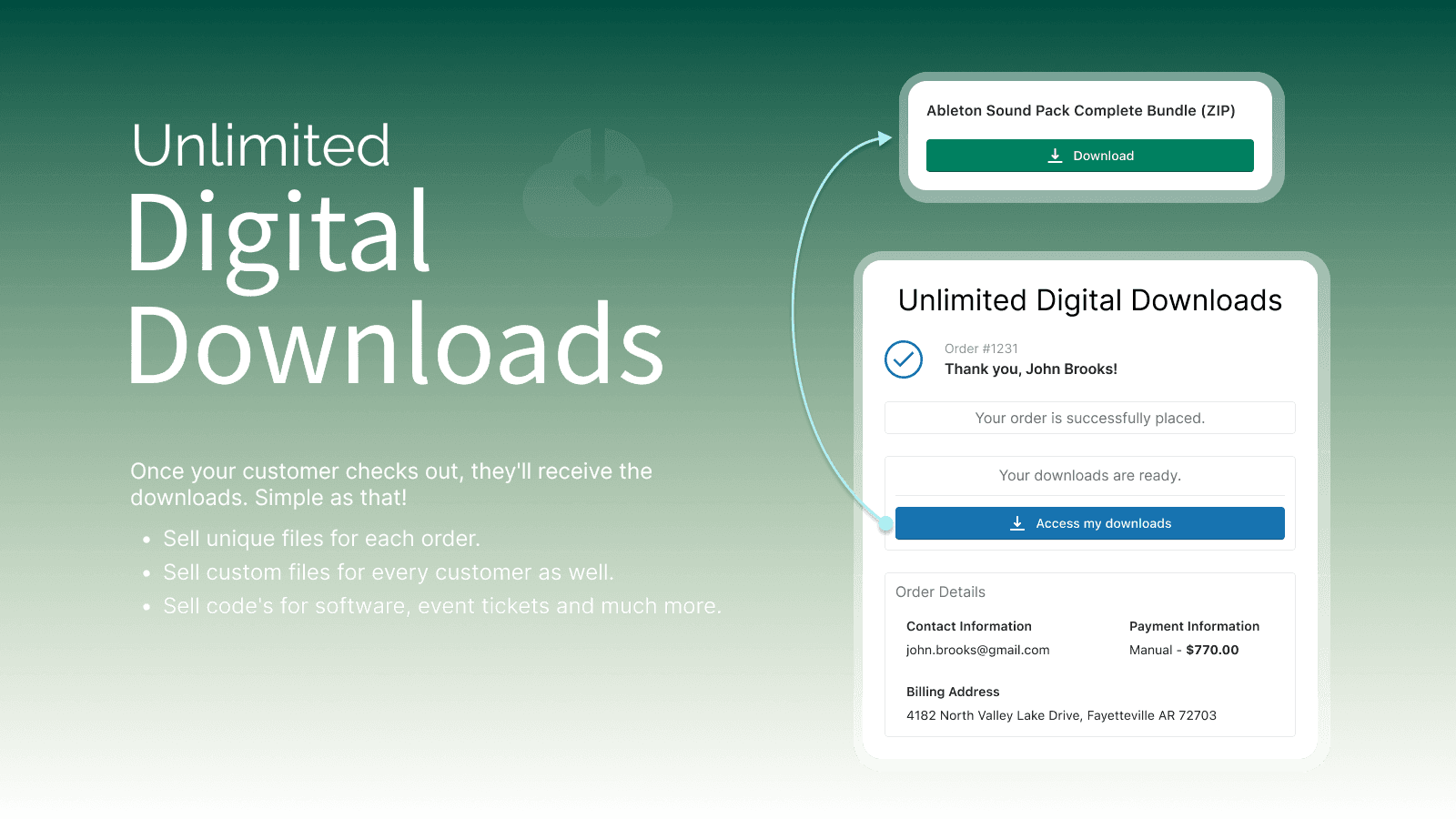Expand the Order Details section
Image resolution: width=1456 pixels, height=819 pixels.
[x=940, y=591]
